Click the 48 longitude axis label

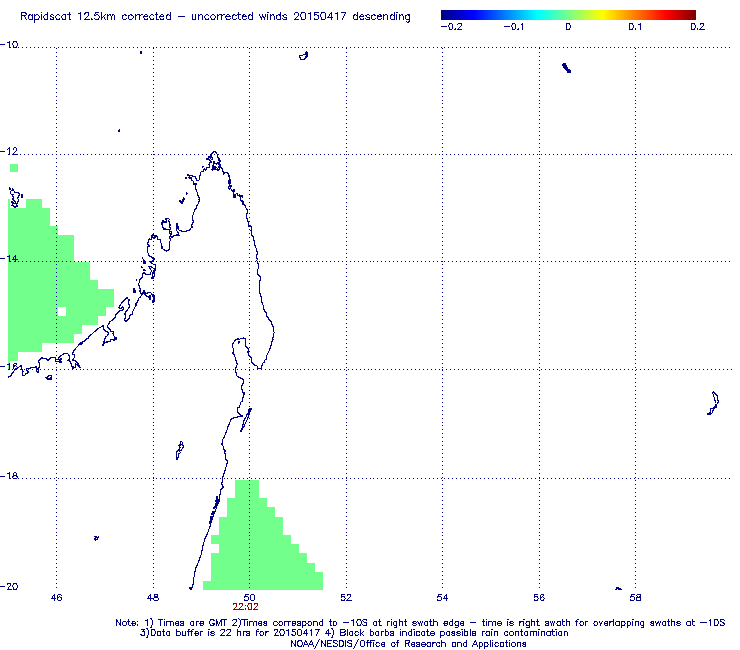pos(153,598)
